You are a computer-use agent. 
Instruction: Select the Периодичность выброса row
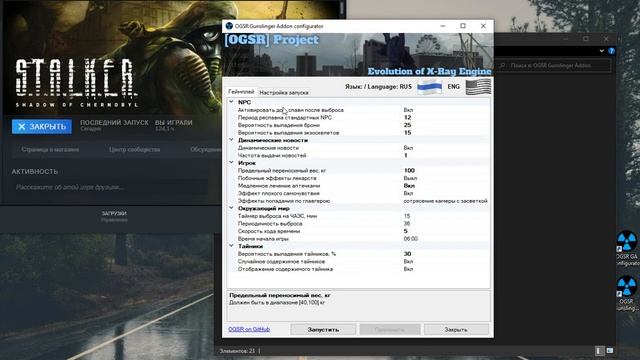358,223
